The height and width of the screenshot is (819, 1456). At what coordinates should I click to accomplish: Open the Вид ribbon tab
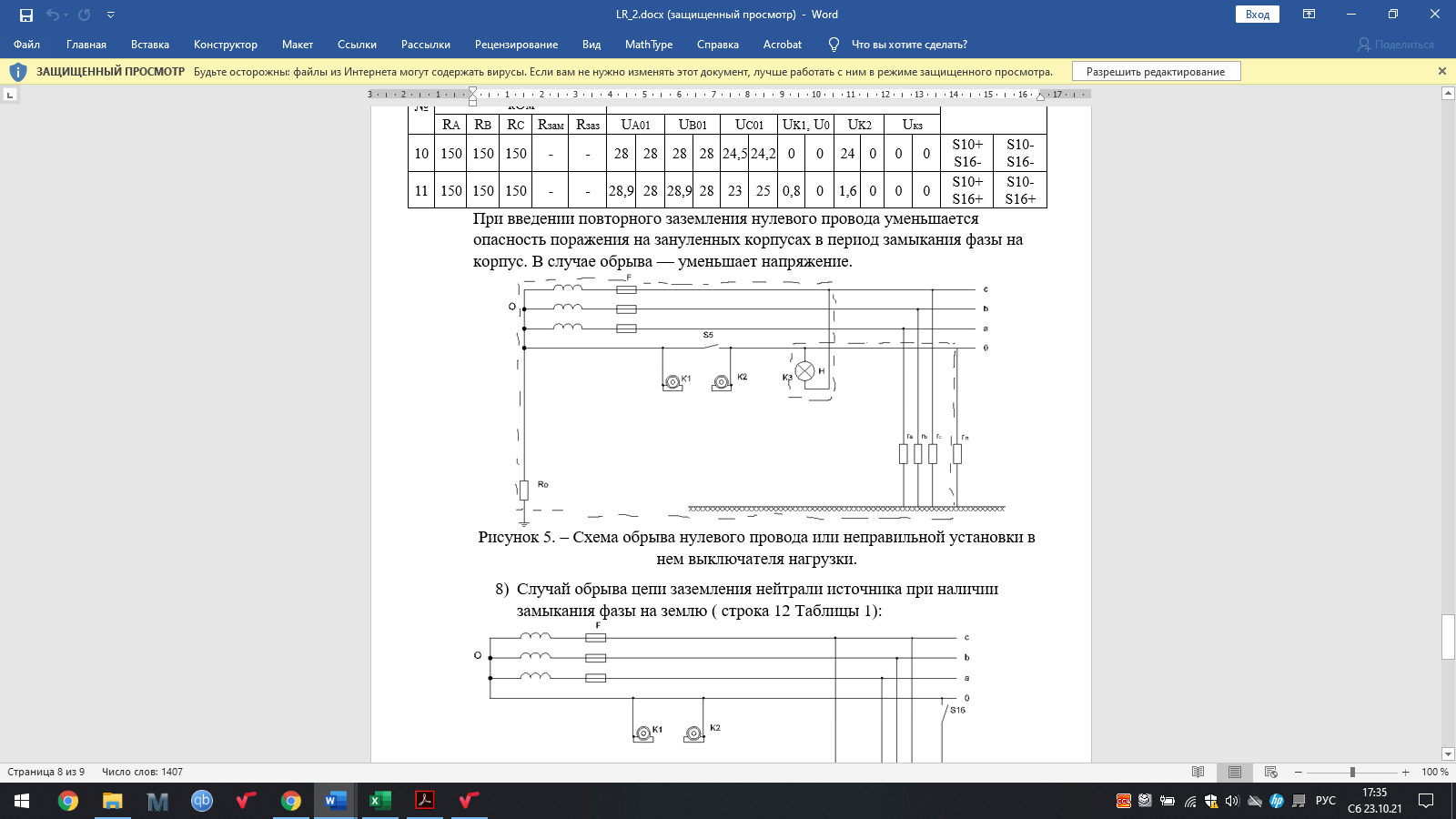pos(591,45)
